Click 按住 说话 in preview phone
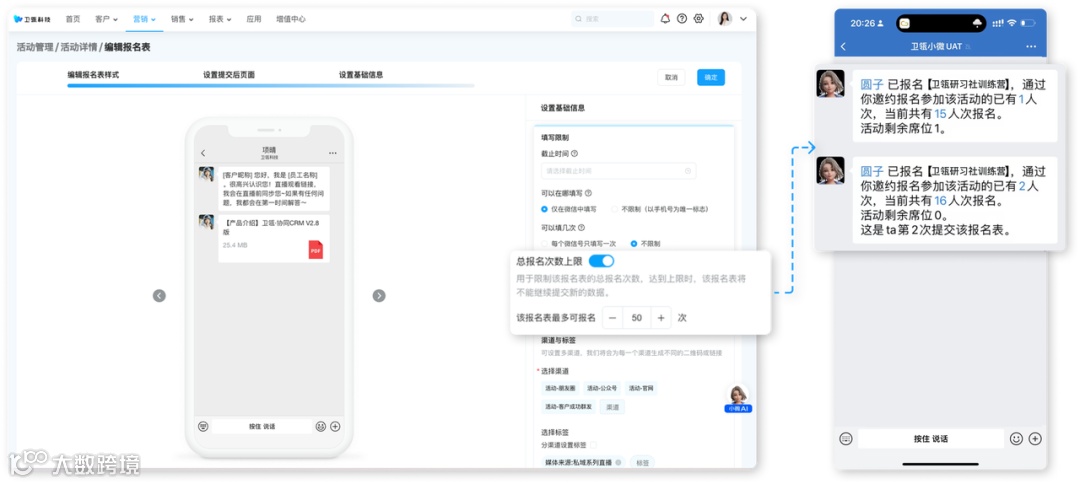1080x484 pixels. pos(262,426)
